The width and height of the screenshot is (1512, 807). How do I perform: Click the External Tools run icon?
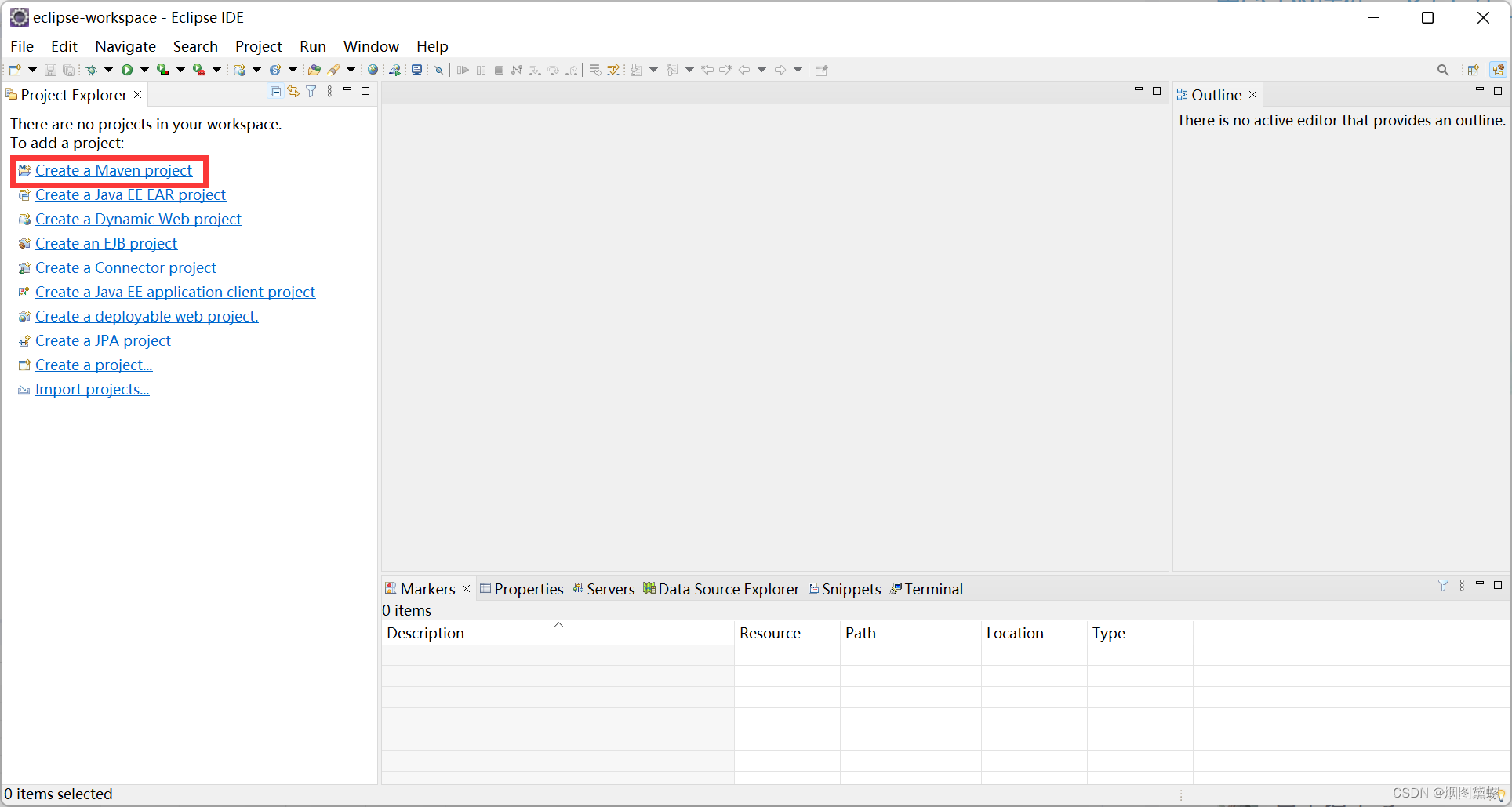pyautogui.click(x=199, y=70)
